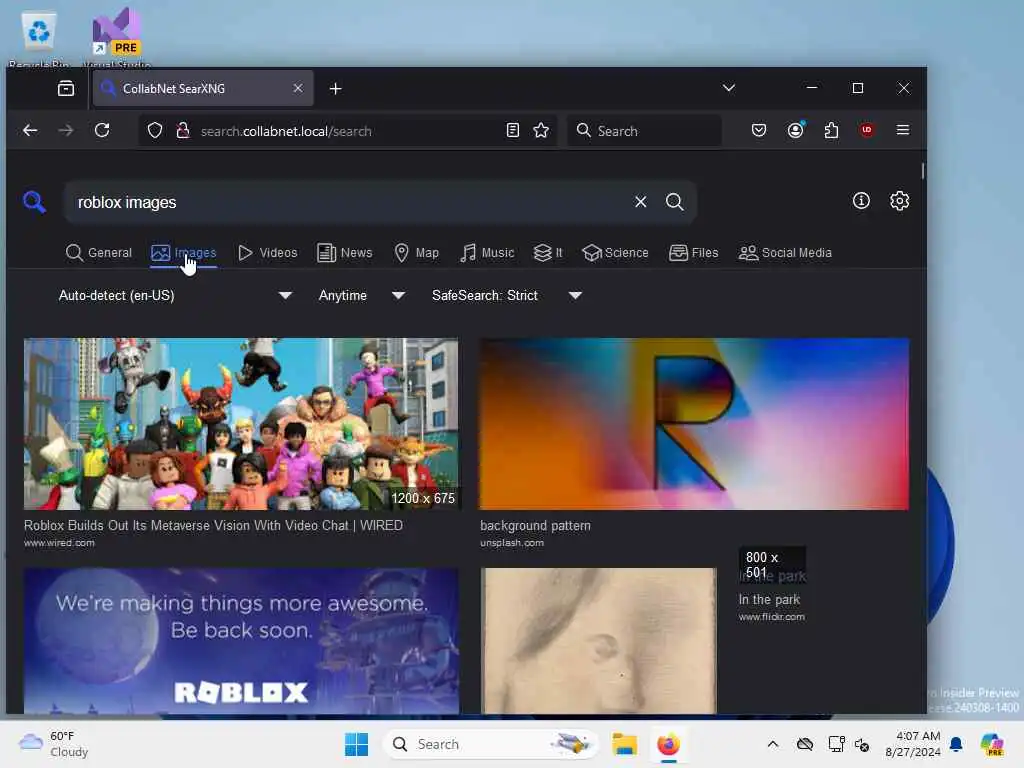1024x768 pixels.
Task: Open SearXNG preferences gear icon
Action: [899, 200]
